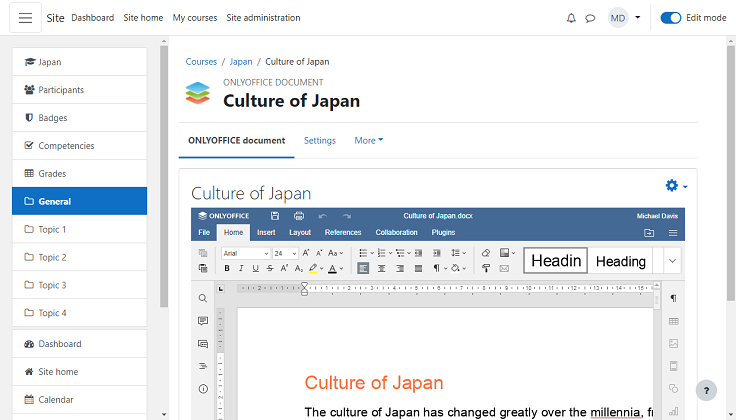Click the Save icon in editor title bar
Viewport: 736px width, 420px height.
pyautogui.click(x=275, y=216)
